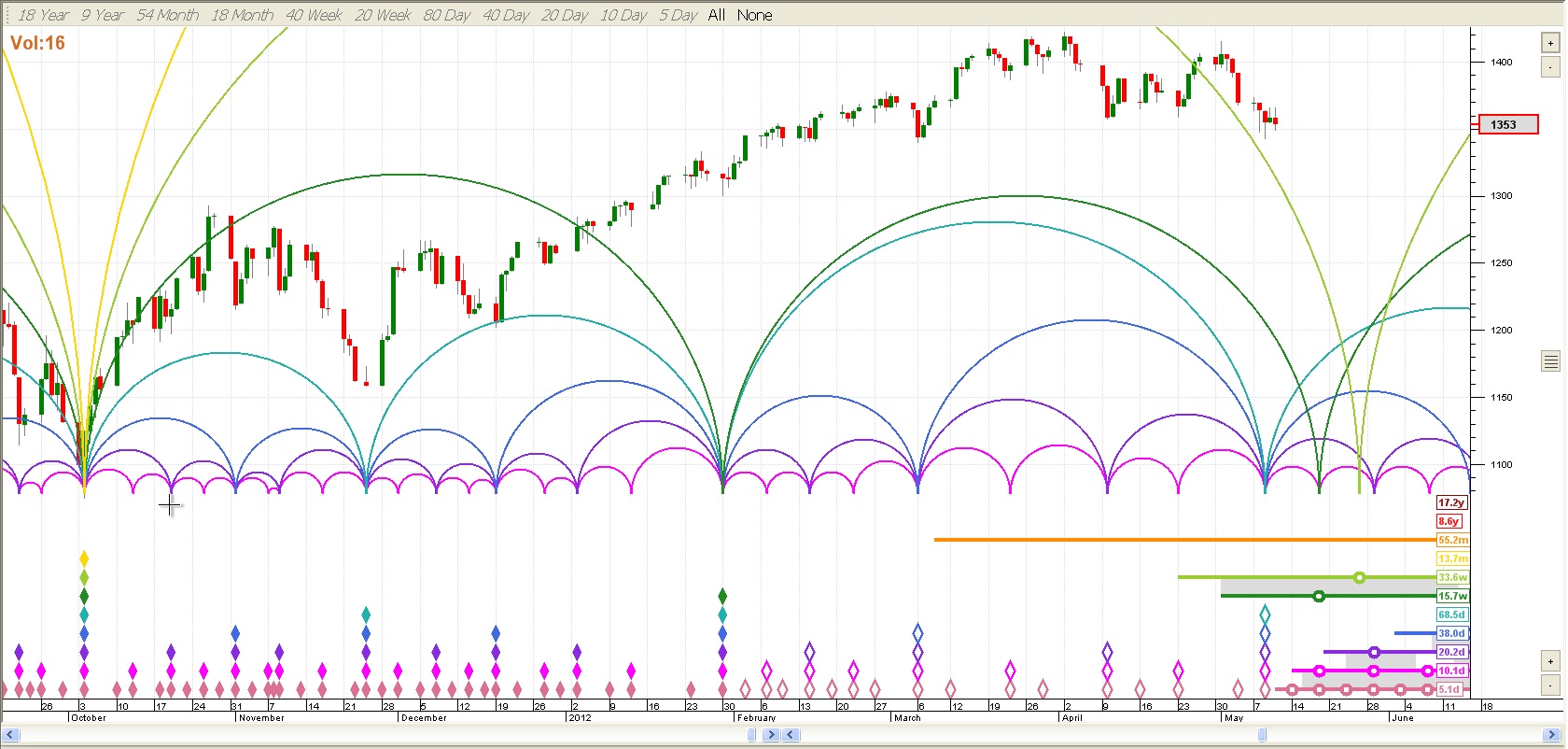Click the left arrow of the right scrollbar
This screenshot has height=749, width=1568.
pyautogui.click(x=791, y=735)
